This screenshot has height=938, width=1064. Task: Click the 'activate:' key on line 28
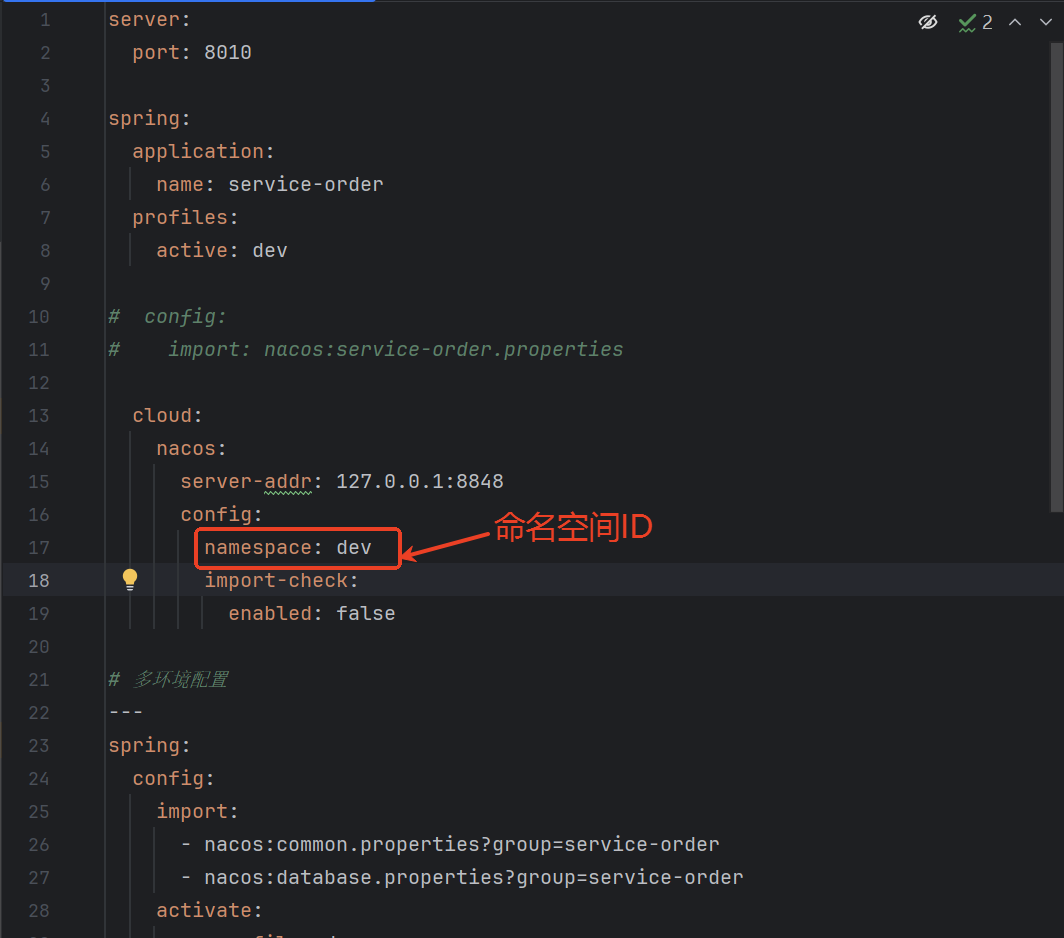[x=210, y=911]
